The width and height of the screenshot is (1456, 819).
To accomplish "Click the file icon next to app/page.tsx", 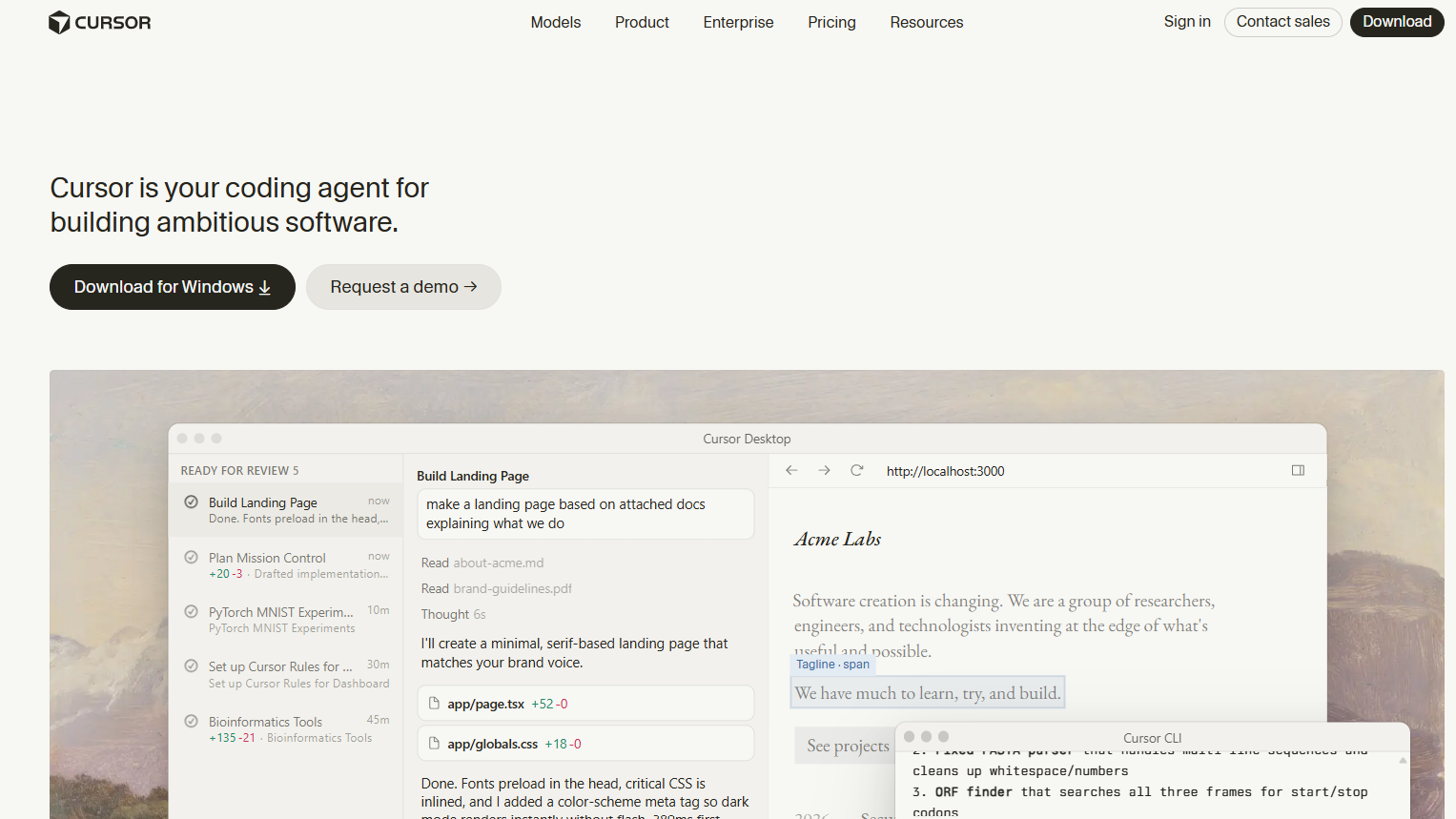I will 434,704.
